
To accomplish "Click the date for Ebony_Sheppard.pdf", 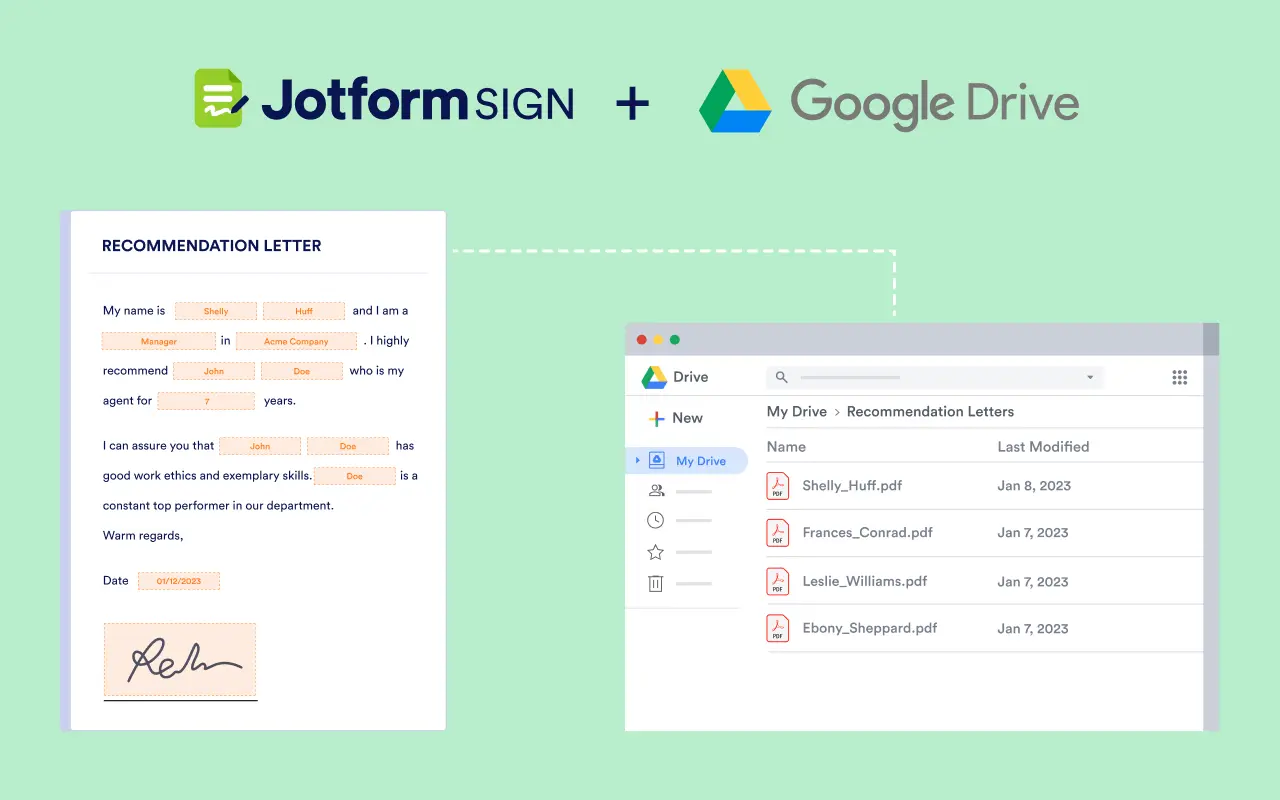I will (1033, 628).
